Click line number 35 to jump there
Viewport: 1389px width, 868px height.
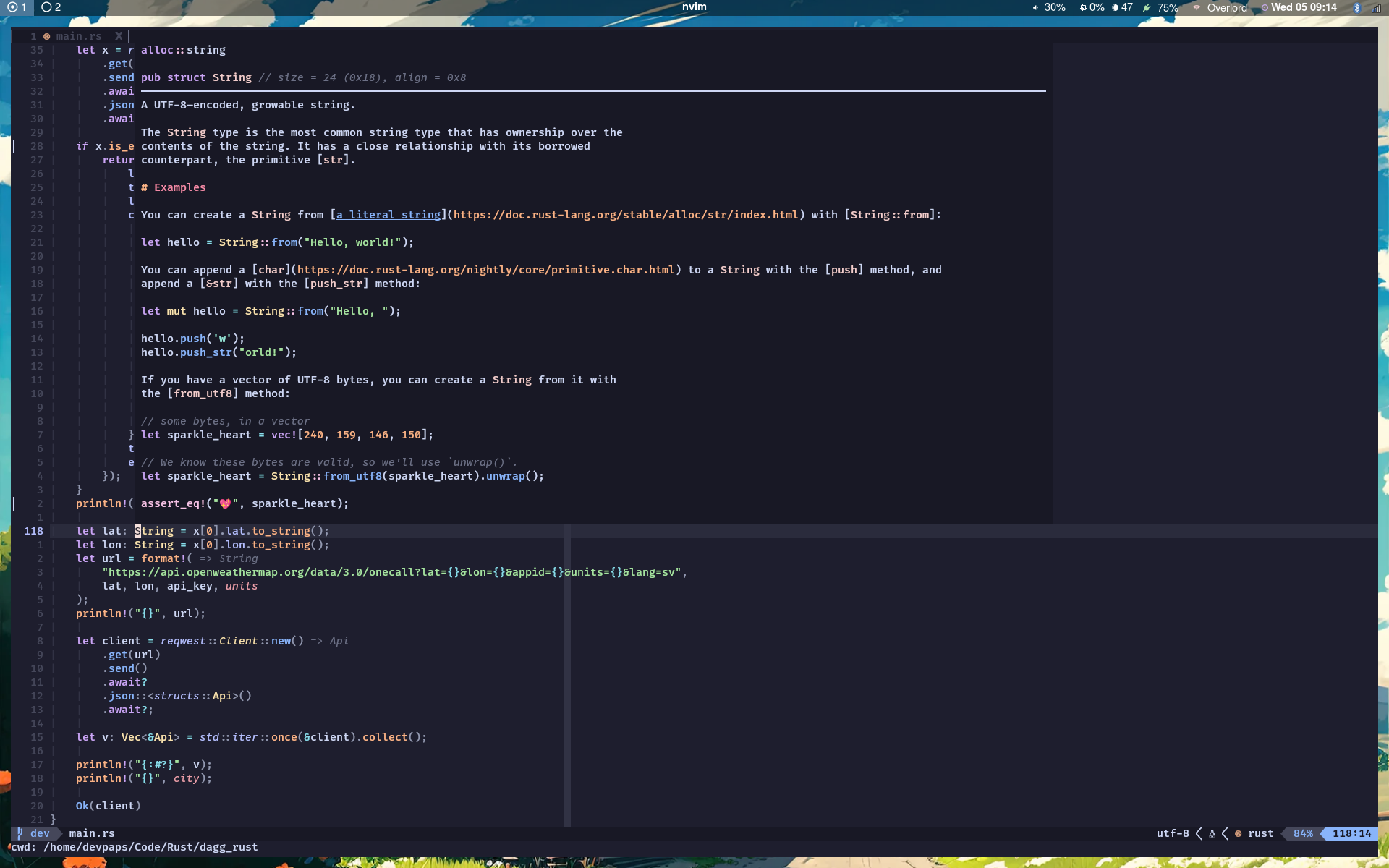(36, 49)
